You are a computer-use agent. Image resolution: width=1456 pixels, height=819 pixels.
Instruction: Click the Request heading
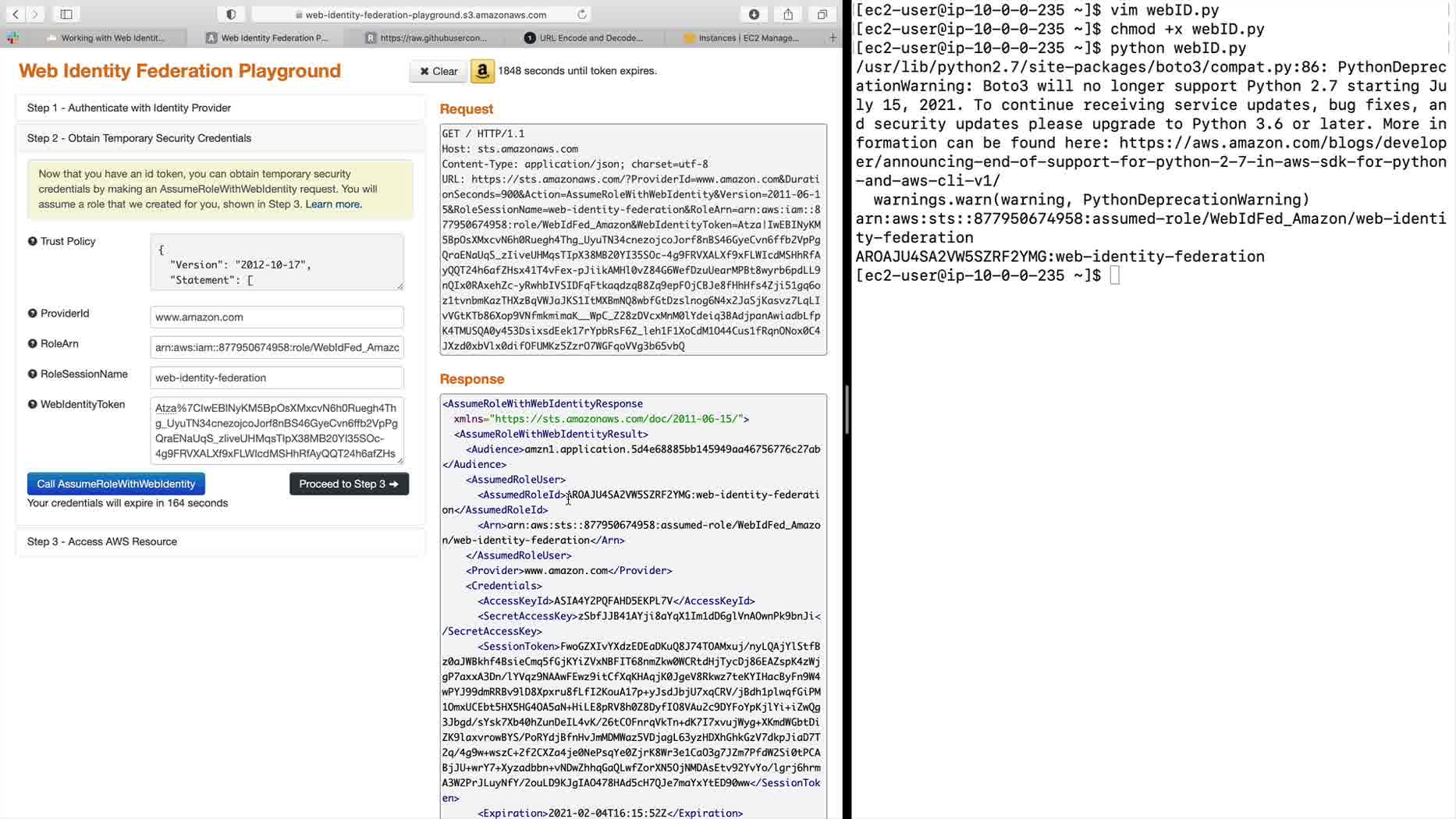pos(467,109)
